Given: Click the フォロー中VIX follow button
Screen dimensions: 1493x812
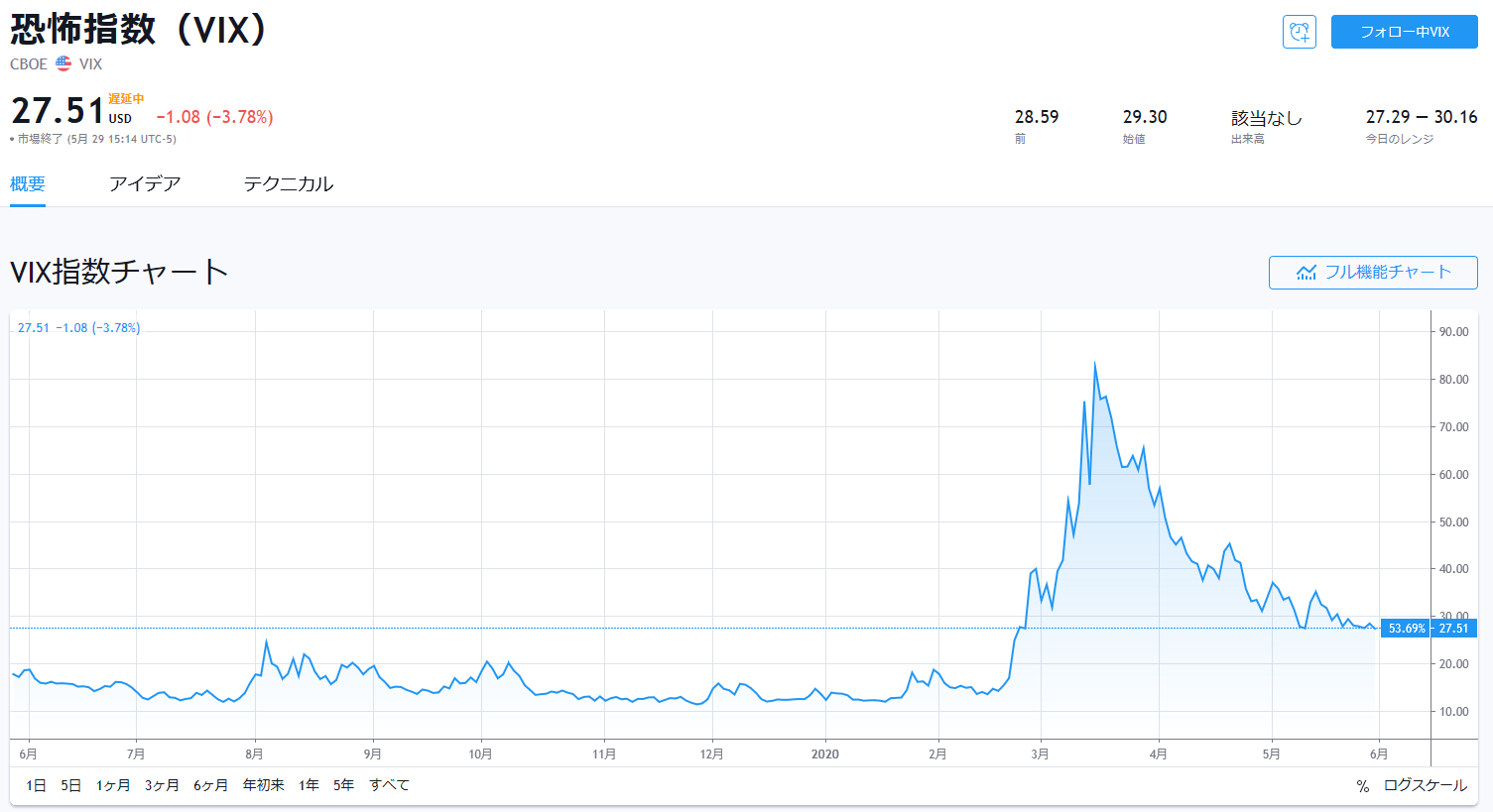Looking at the screenshot, I should 1404,32.
